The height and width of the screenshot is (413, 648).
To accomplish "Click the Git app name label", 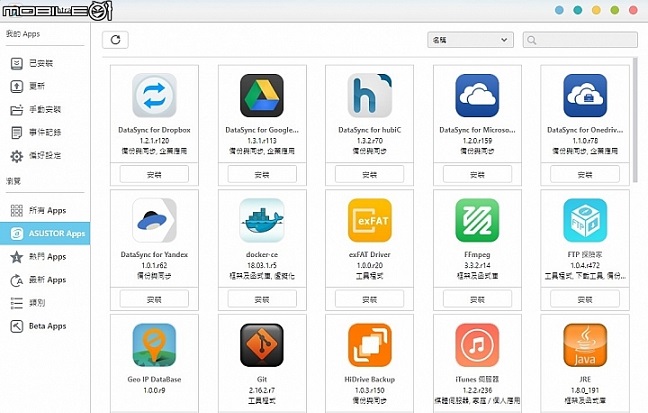I will coord(262,379).
